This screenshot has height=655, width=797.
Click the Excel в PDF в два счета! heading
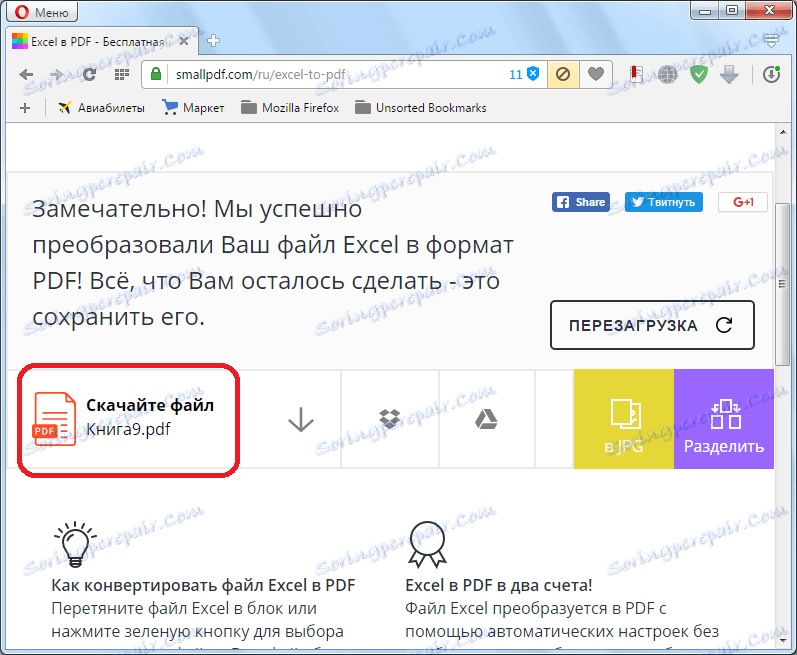tap(499, 585)
